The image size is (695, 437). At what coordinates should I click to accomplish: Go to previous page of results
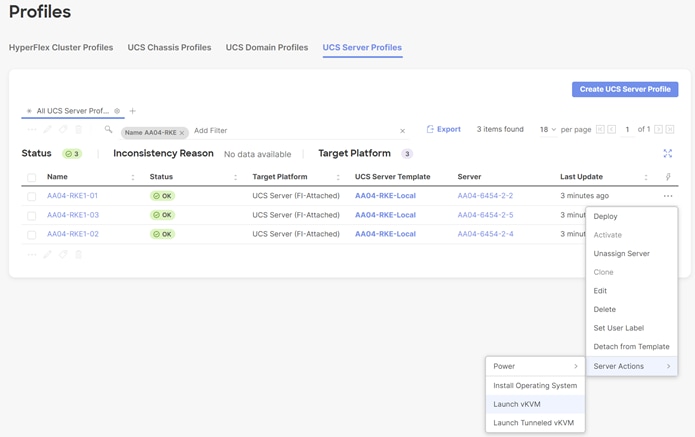point(612,129)
